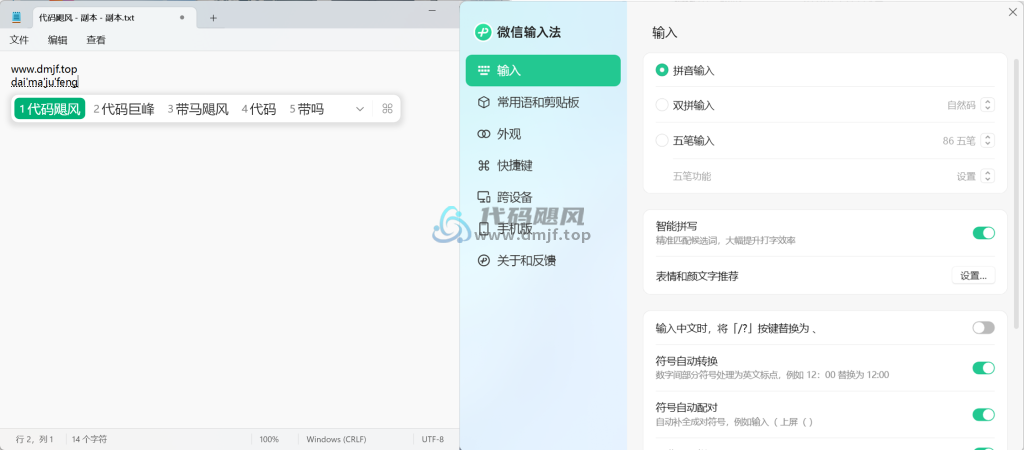Open the 100% zoom status item

click(x=269, y=440)
